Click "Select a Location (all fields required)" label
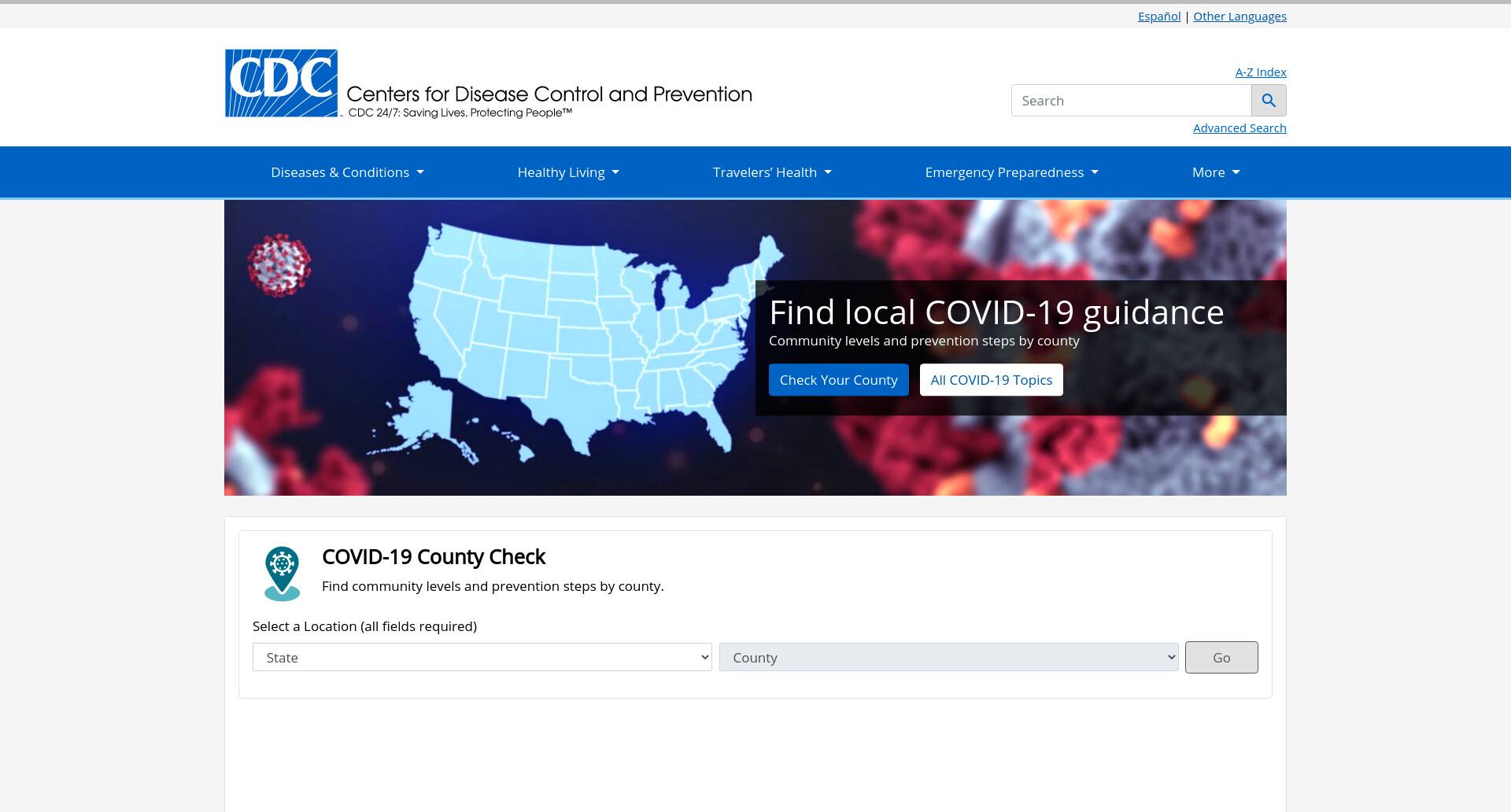This screenshot has width=1511, height=812. (364, 626)
